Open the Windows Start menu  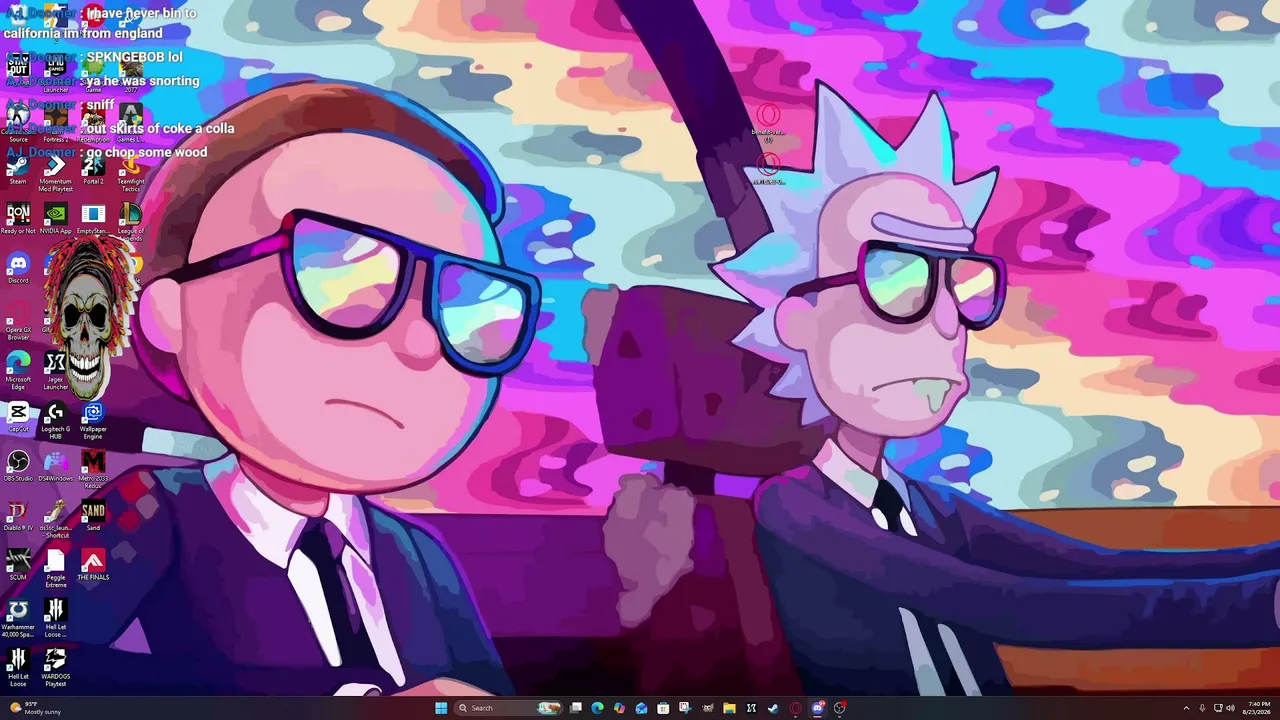(441, 708)
